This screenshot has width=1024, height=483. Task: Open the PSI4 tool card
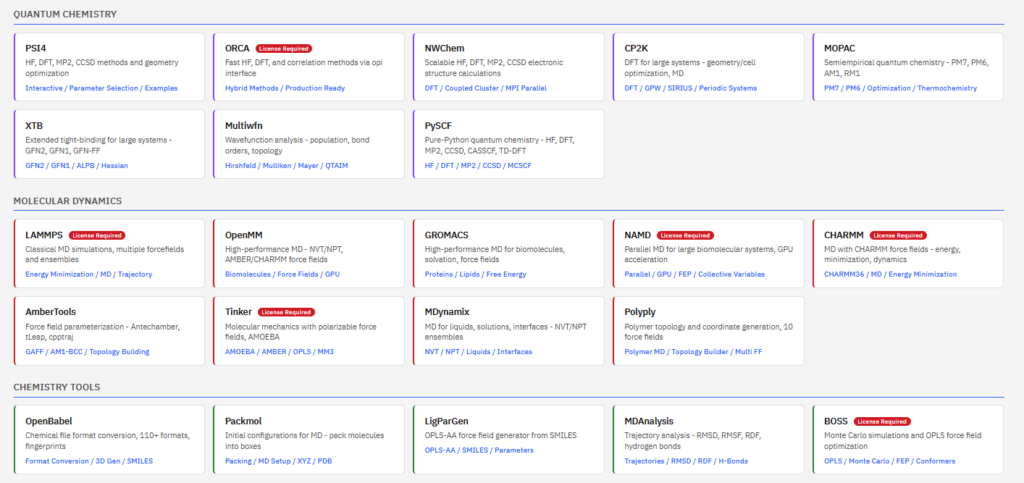click(x=108, y=66)
